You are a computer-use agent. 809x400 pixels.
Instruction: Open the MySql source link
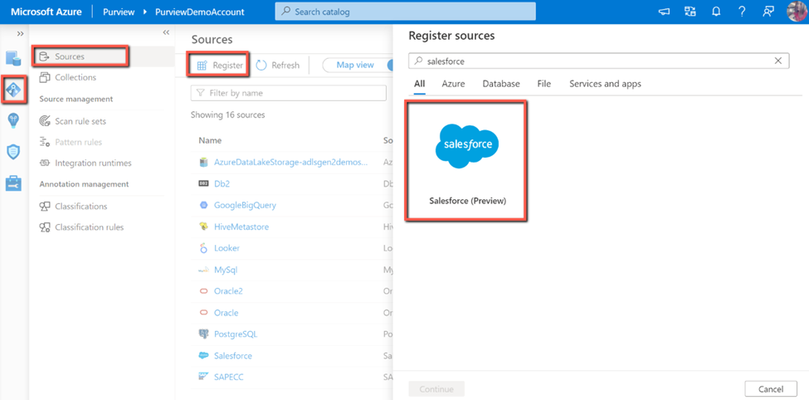coord(225,270)
